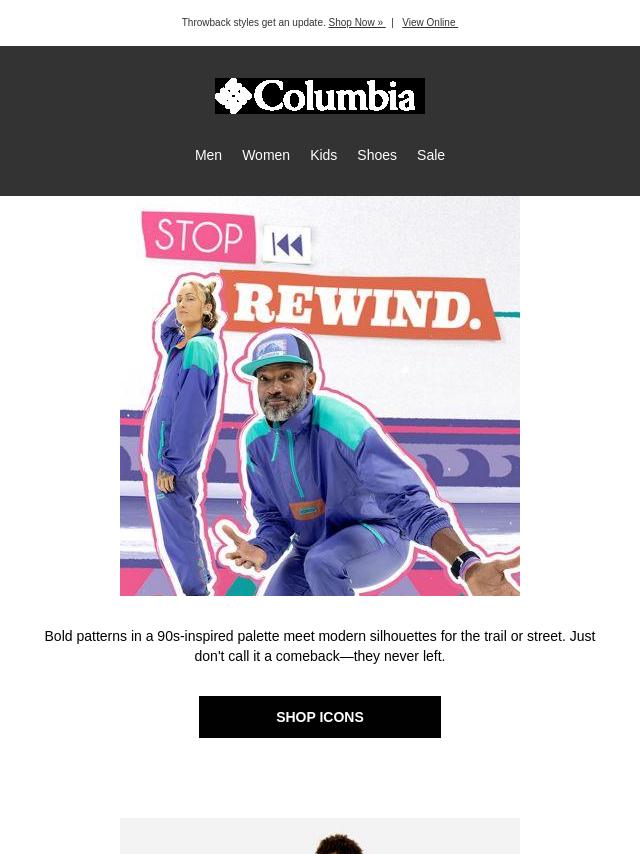Click the orange REWIND banner graphic

pyautogui.click(x=359, y=305)
